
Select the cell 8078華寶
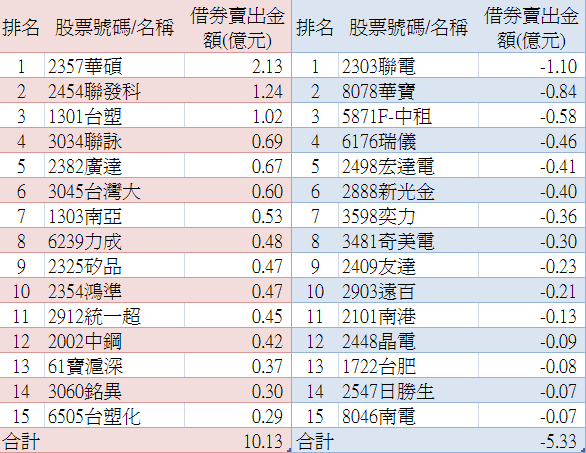pos(408,90)
